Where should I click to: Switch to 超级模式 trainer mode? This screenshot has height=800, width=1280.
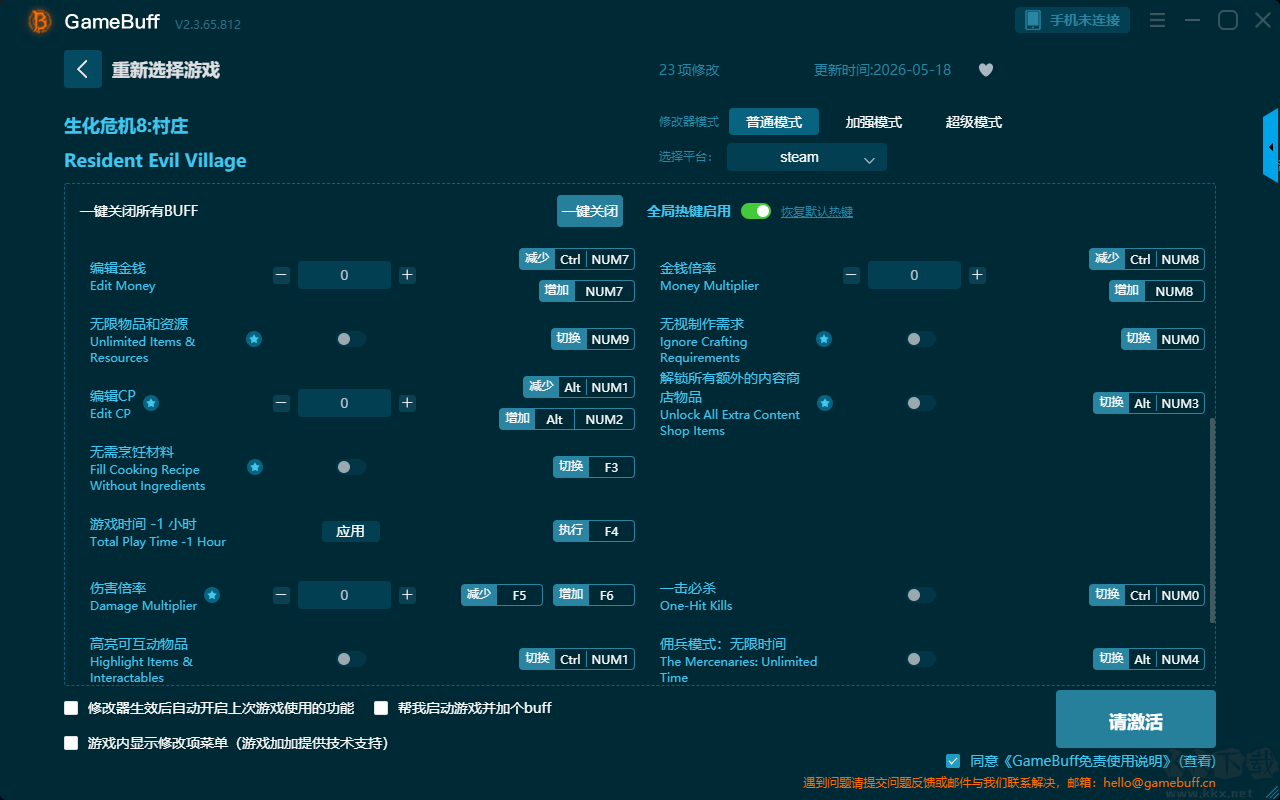[x=974, y=122]
